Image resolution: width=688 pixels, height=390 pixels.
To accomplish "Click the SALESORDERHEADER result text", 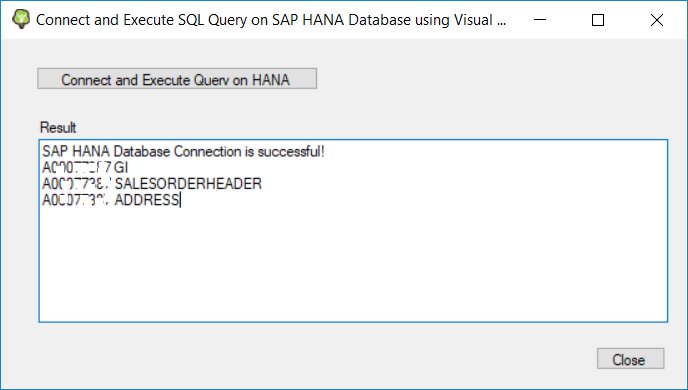I will 188,184.
